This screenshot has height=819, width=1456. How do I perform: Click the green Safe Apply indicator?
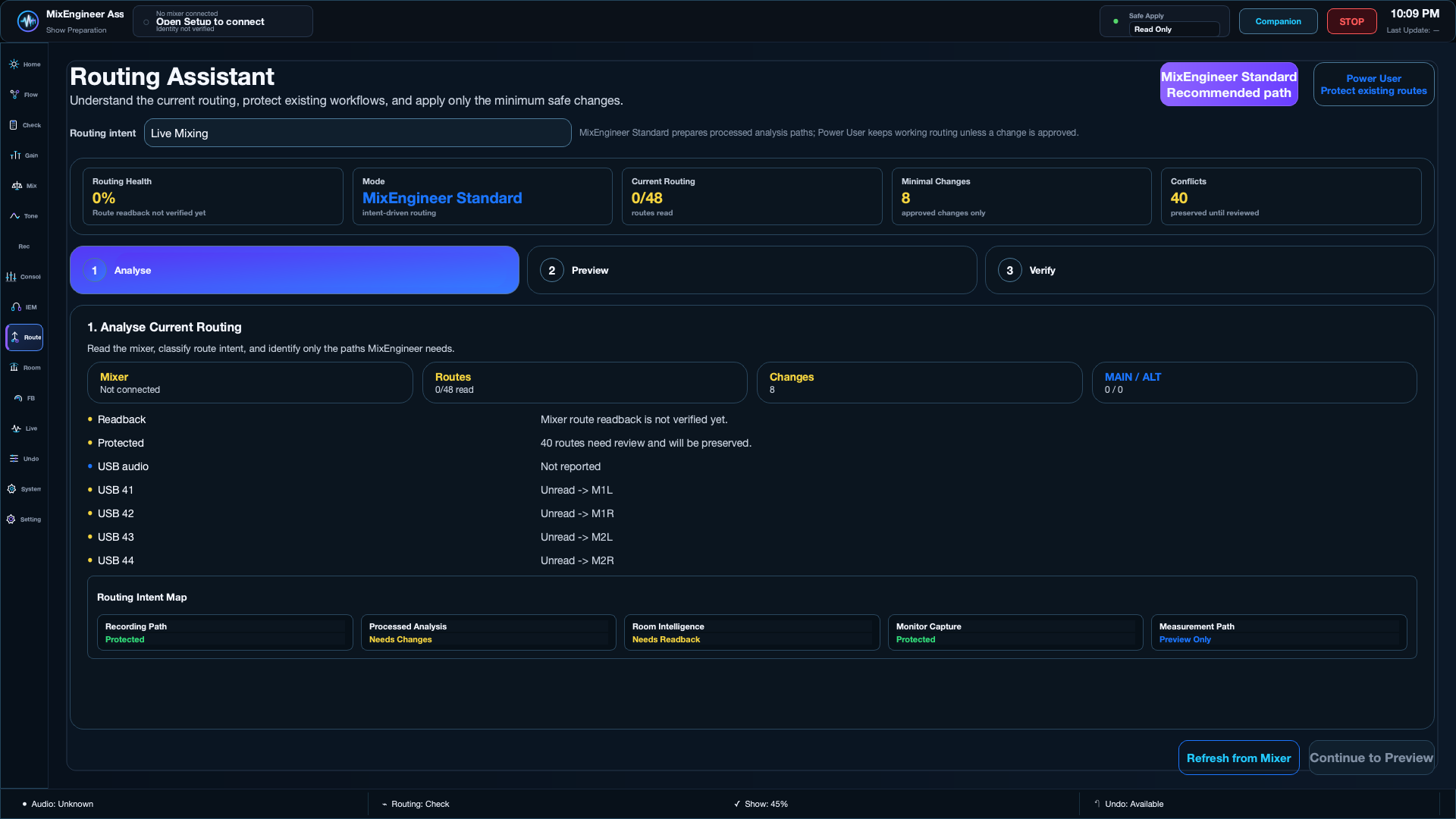(x=1116, y=21)
